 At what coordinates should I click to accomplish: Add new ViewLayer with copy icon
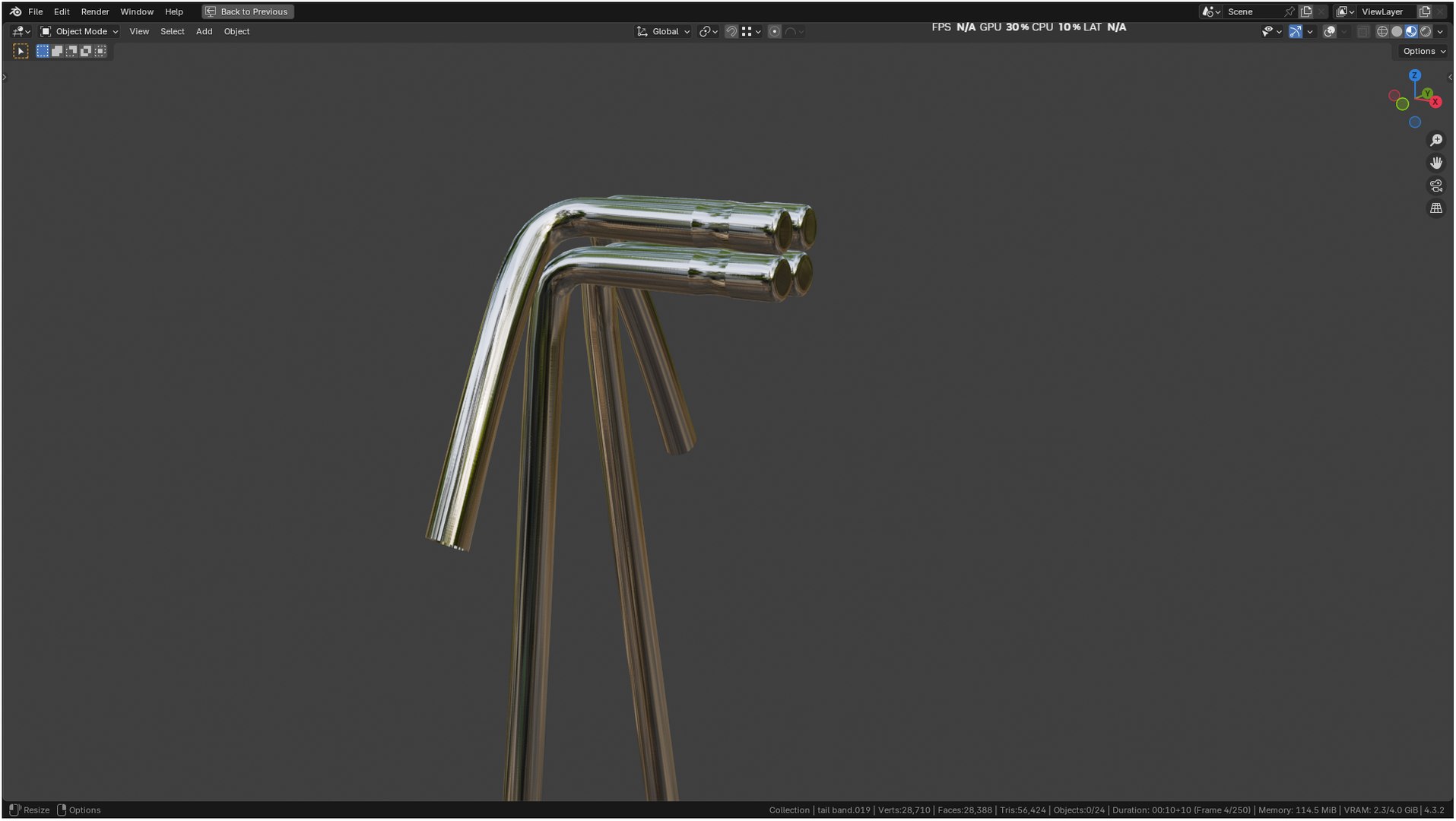point(1425,11)
